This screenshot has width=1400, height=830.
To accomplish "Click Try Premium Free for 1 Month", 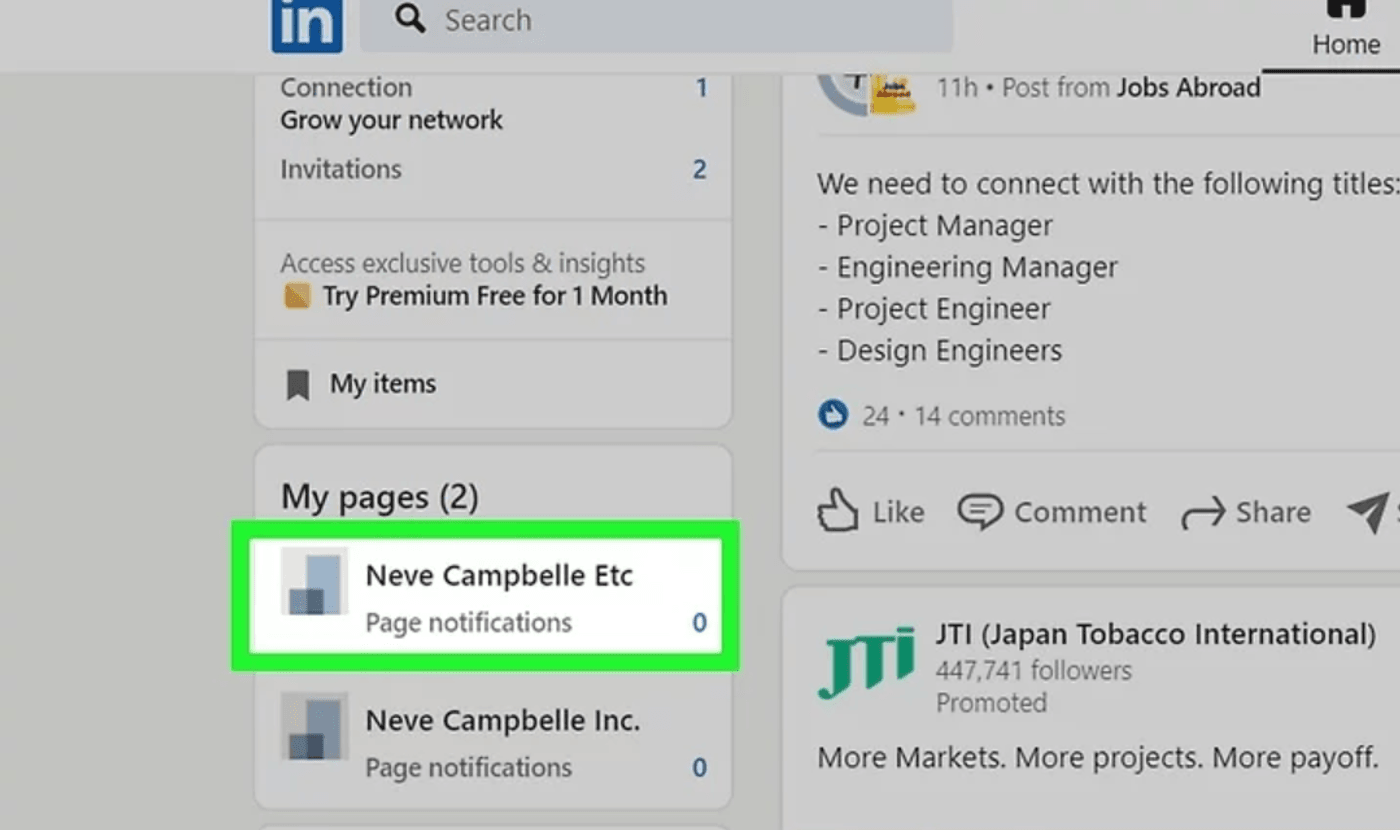I will pos(495,296).
